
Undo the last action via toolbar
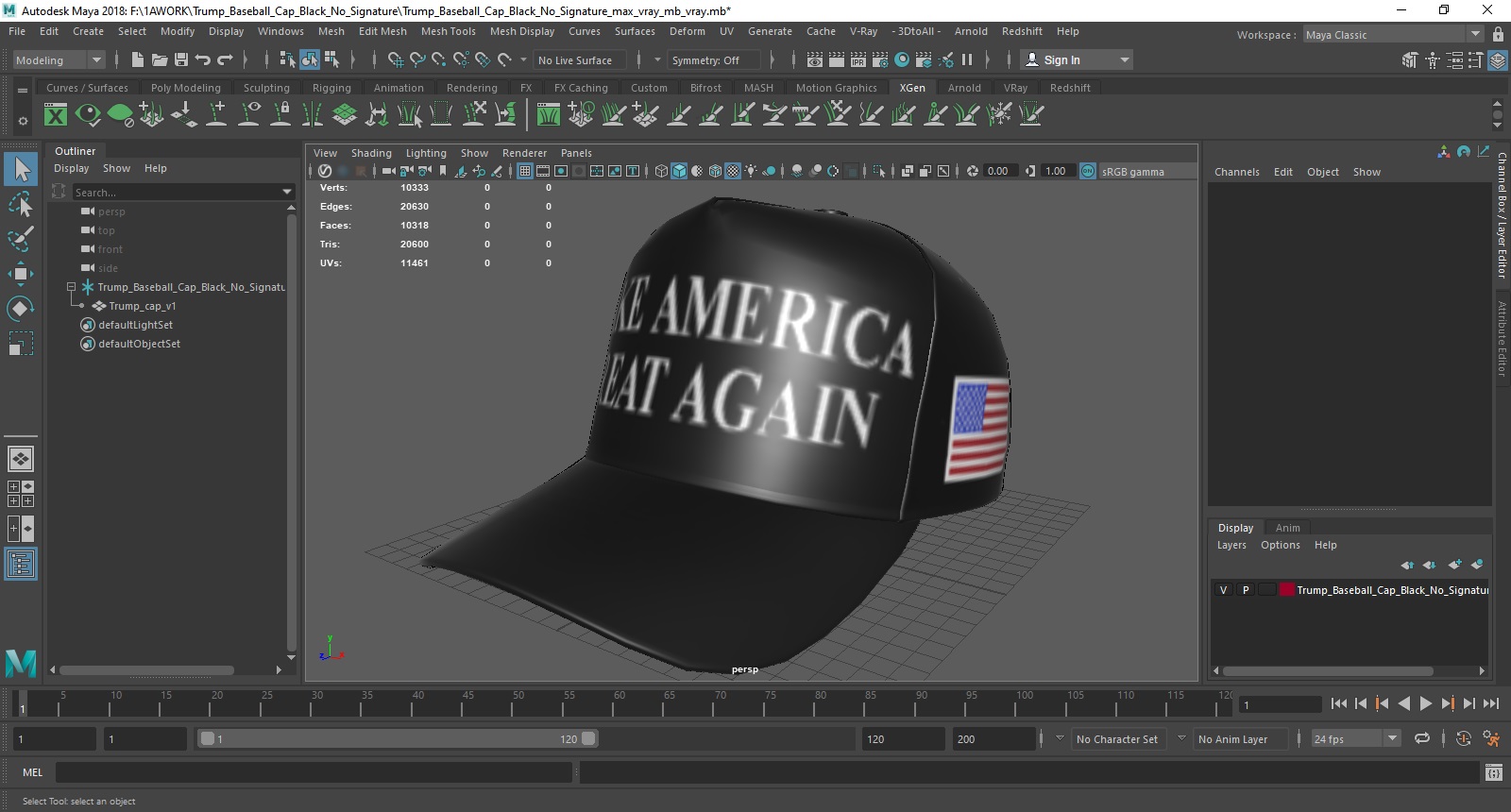coord(203,59)
